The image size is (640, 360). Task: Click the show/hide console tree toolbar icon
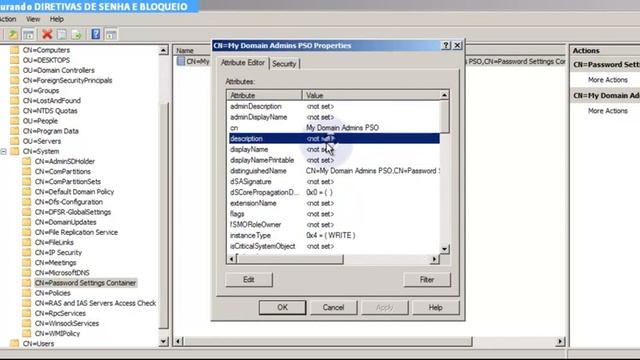pos(29,35)
